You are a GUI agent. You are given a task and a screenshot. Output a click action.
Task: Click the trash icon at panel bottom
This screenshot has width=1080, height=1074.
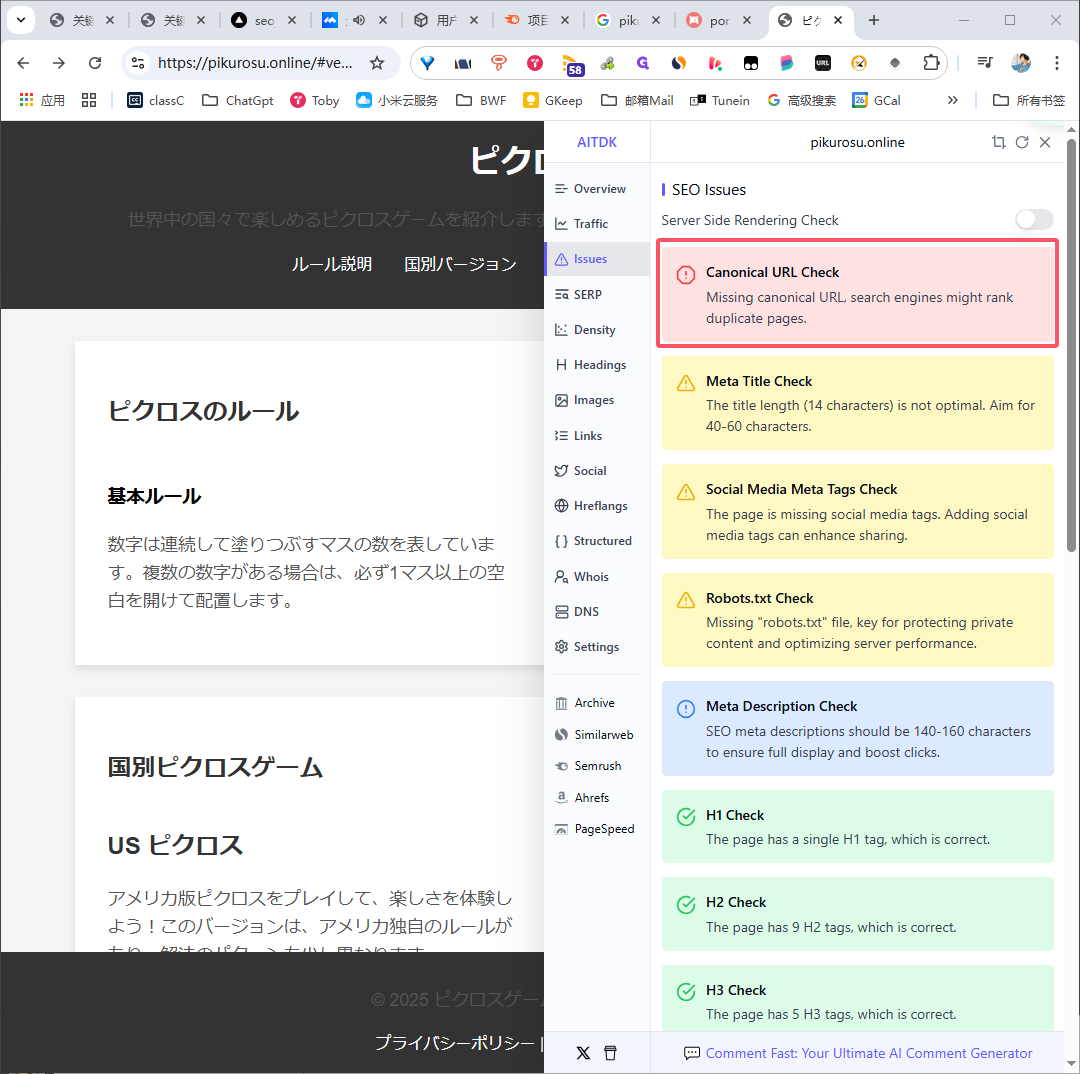tap(610, 1053)
